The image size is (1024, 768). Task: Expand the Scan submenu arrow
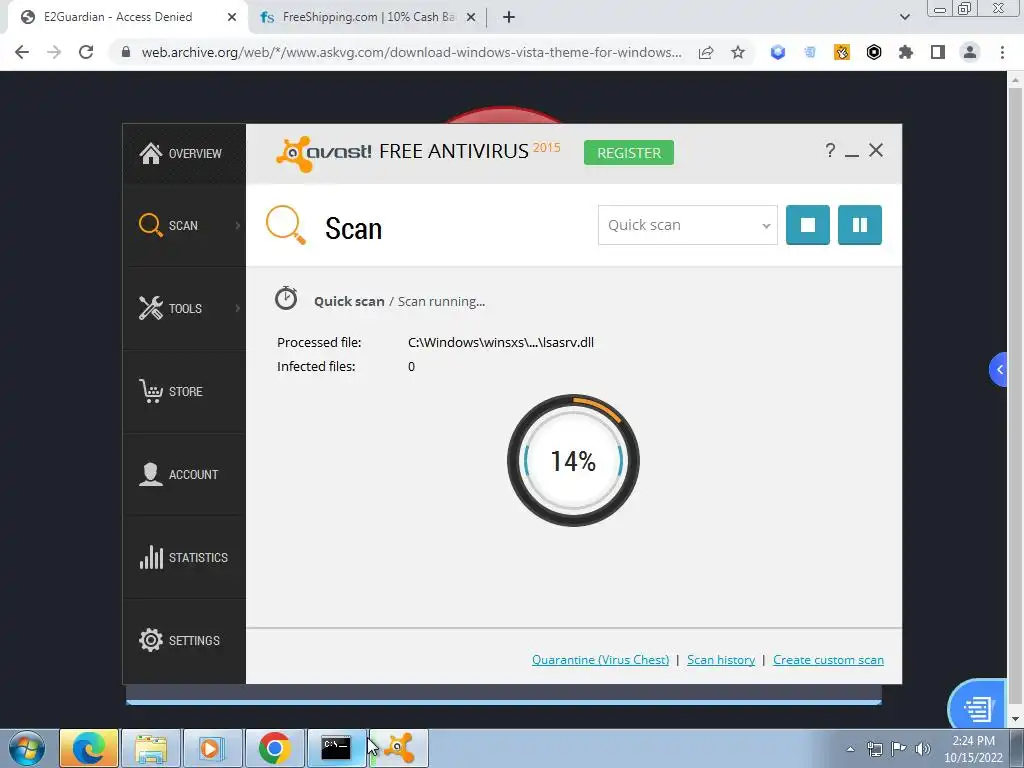click(238, 225)
